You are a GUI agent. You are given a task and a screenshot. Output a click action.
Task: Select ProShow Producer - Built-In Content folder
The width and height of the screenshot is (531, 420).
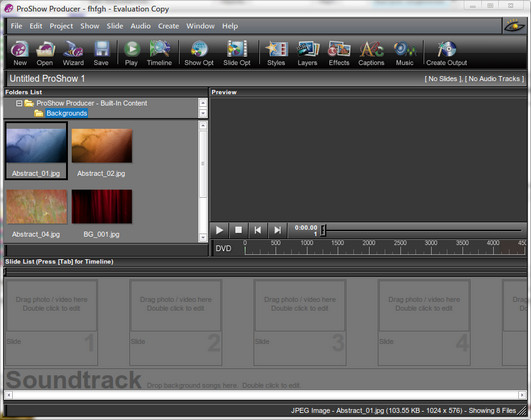click(92, 103)
